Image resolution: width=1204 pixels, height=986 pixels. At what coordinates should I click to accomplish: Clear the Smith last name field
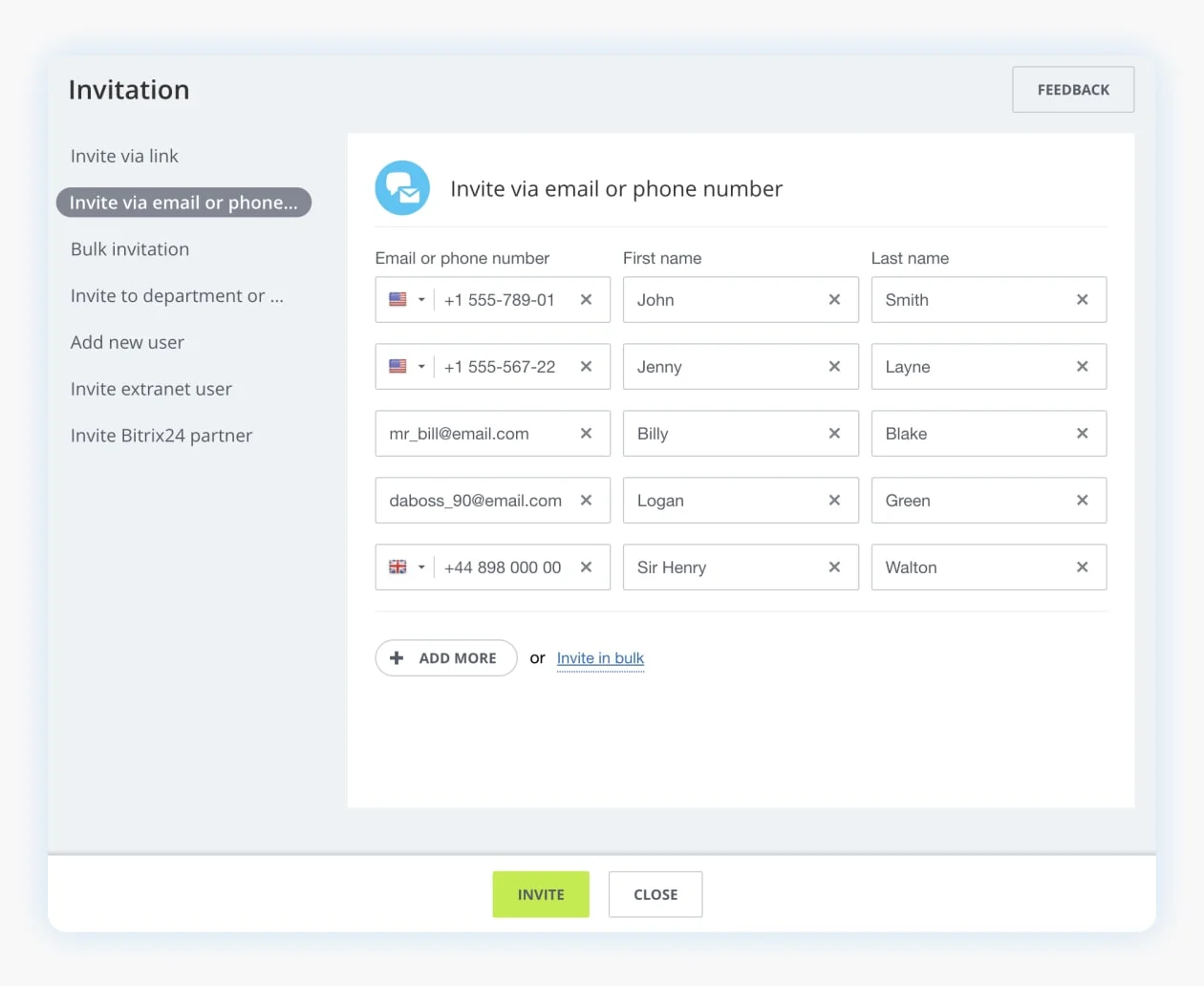(1082, 300)
